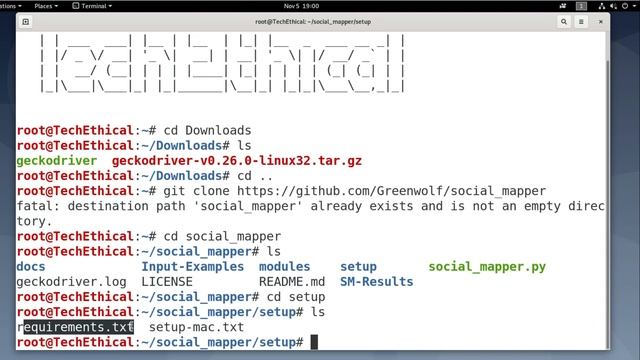Open the volume icon in top bar
The width and height of the screenshot is (640, 360).
point(613,6)
